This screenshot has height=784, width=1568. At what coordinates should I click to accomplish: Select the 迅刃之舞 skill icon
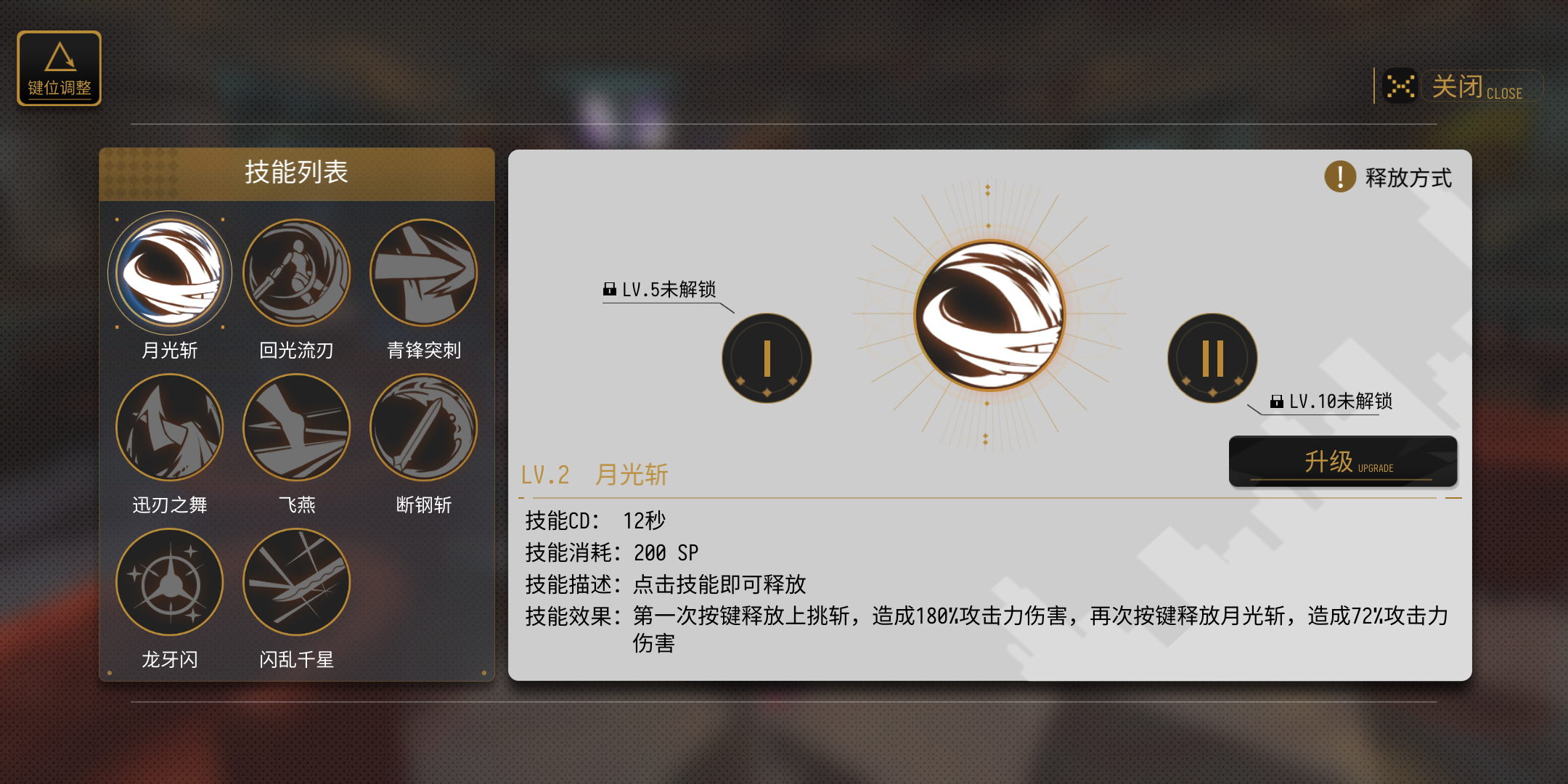170,428
